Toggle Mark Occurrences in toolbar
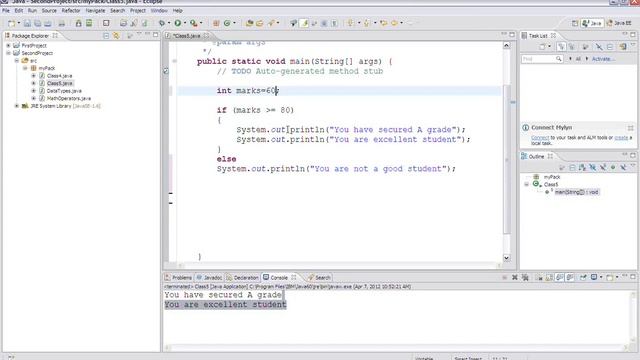 304,23
